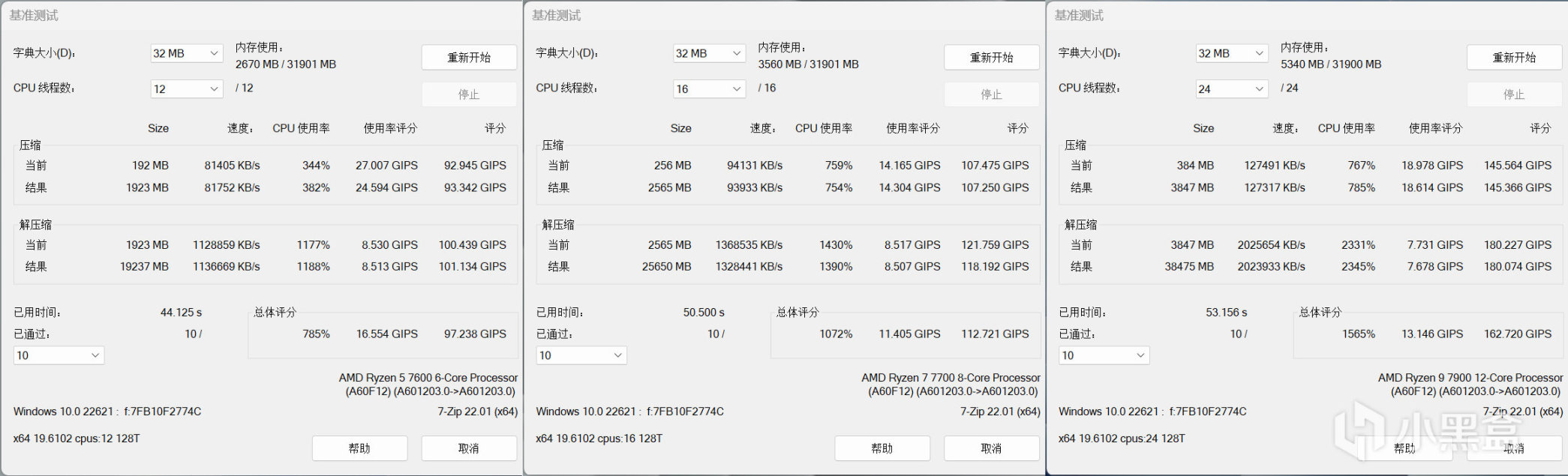
Task: Open CPU threads dropdown showing 24
Action: click(x=1232, y=88)
